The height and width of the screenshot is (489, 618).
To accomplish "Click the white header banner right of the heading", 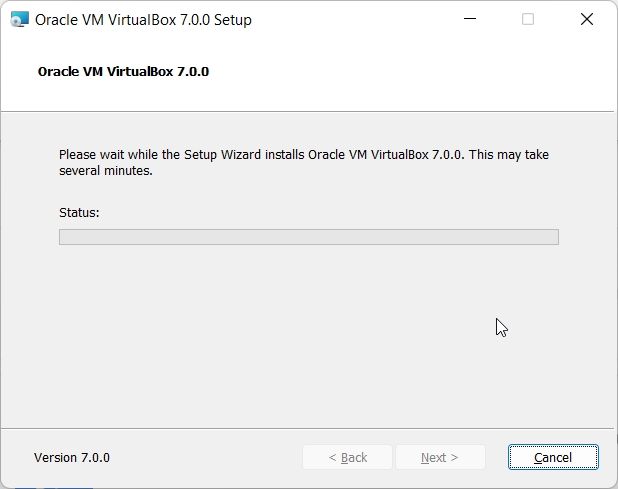I will 420,72.
